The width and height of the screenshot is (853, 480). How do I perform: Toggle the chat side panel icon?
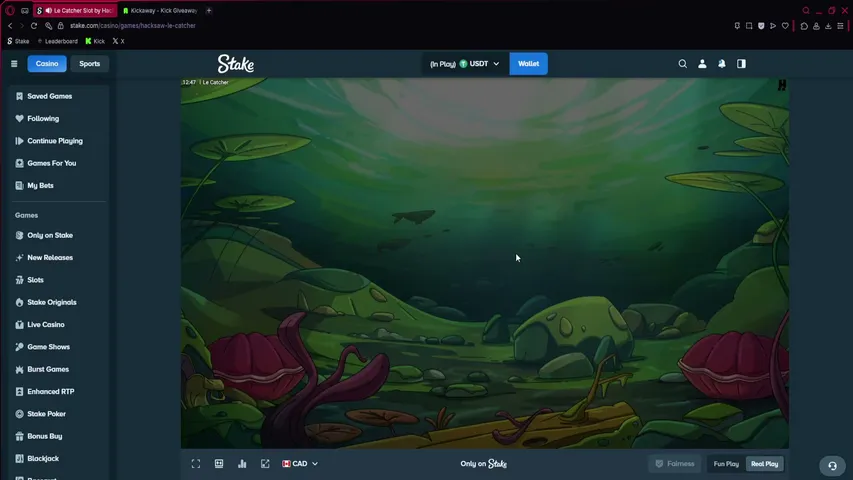741,64
